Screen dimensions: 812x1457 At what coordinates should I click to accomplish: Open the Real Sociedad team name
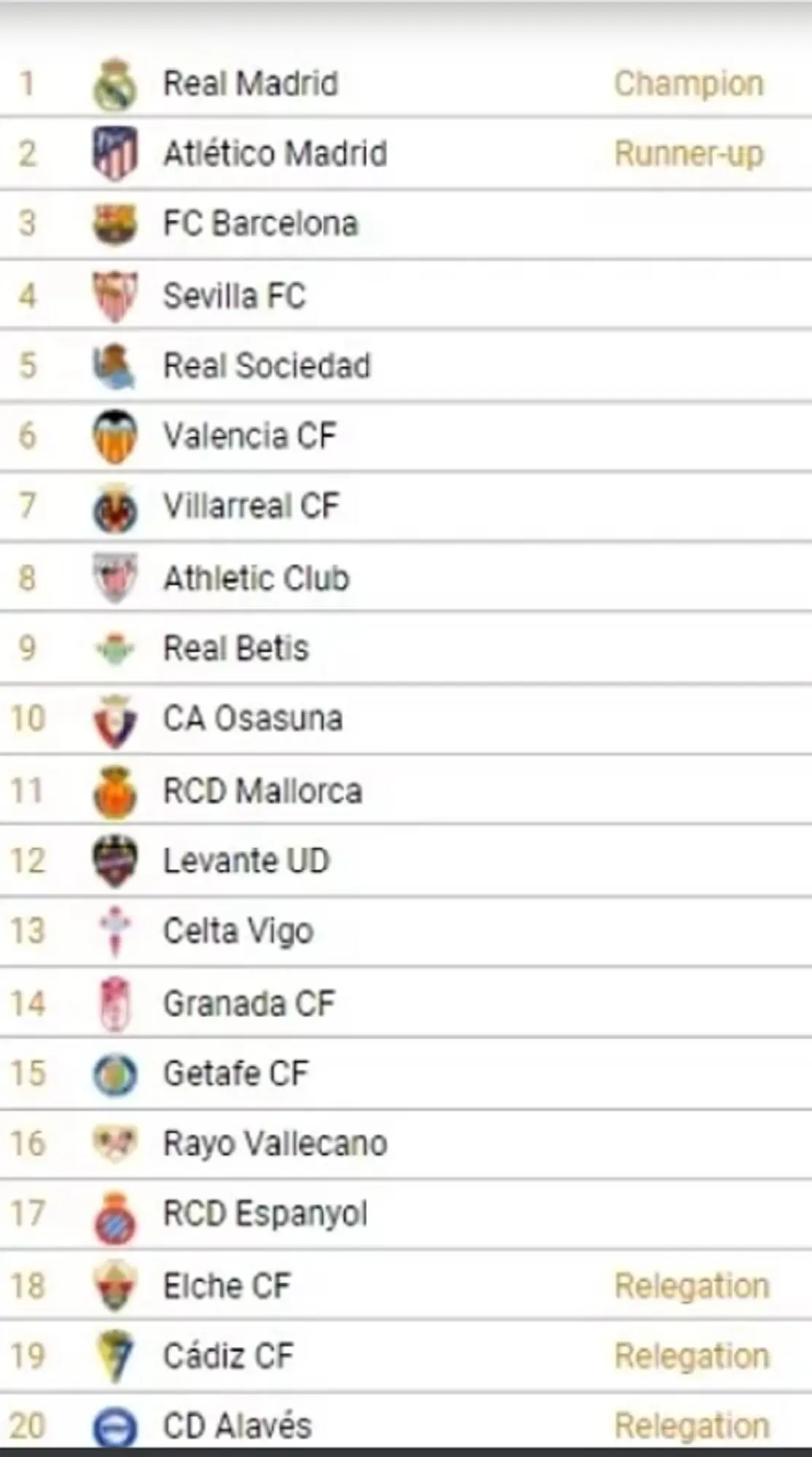[x=267, y=366]
